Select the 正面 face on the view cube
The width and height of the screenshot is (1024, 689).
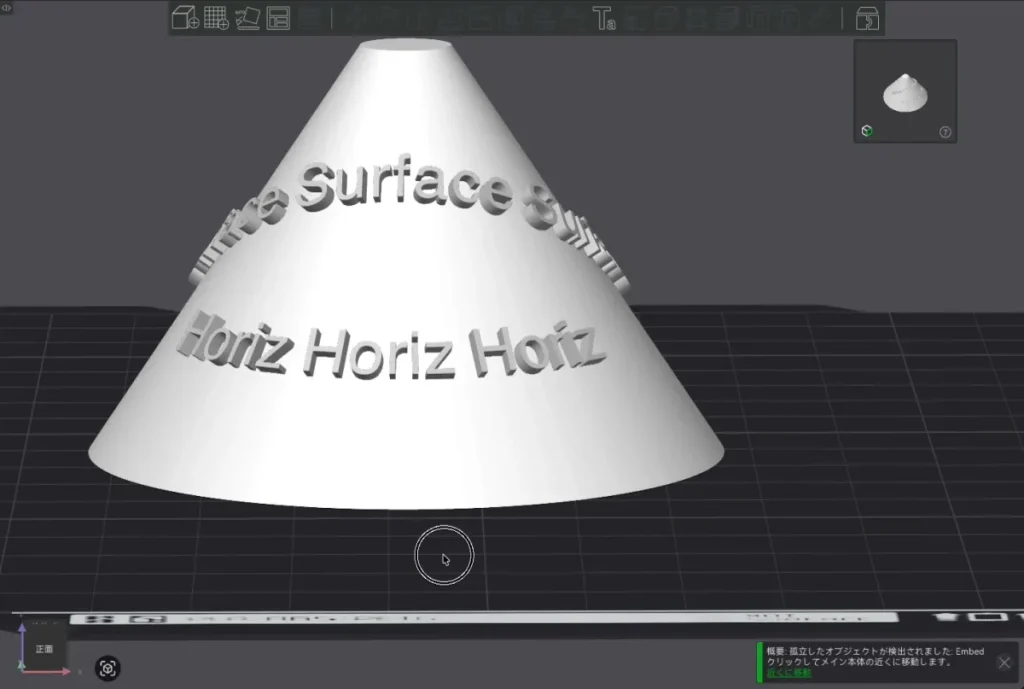click(x=44, y=649)
